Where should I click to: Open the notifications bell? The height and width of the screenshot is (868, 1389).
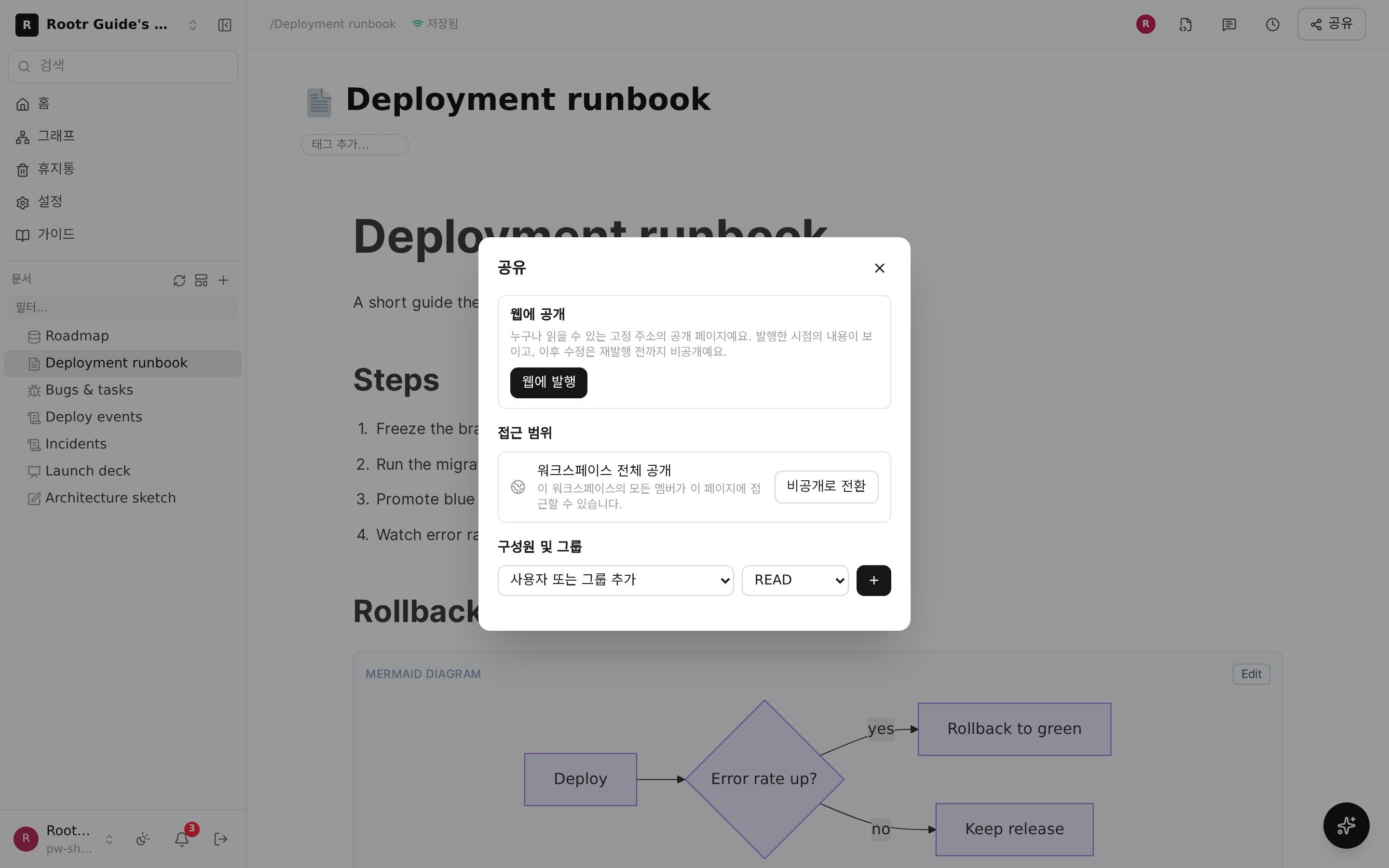click(182, 839)
